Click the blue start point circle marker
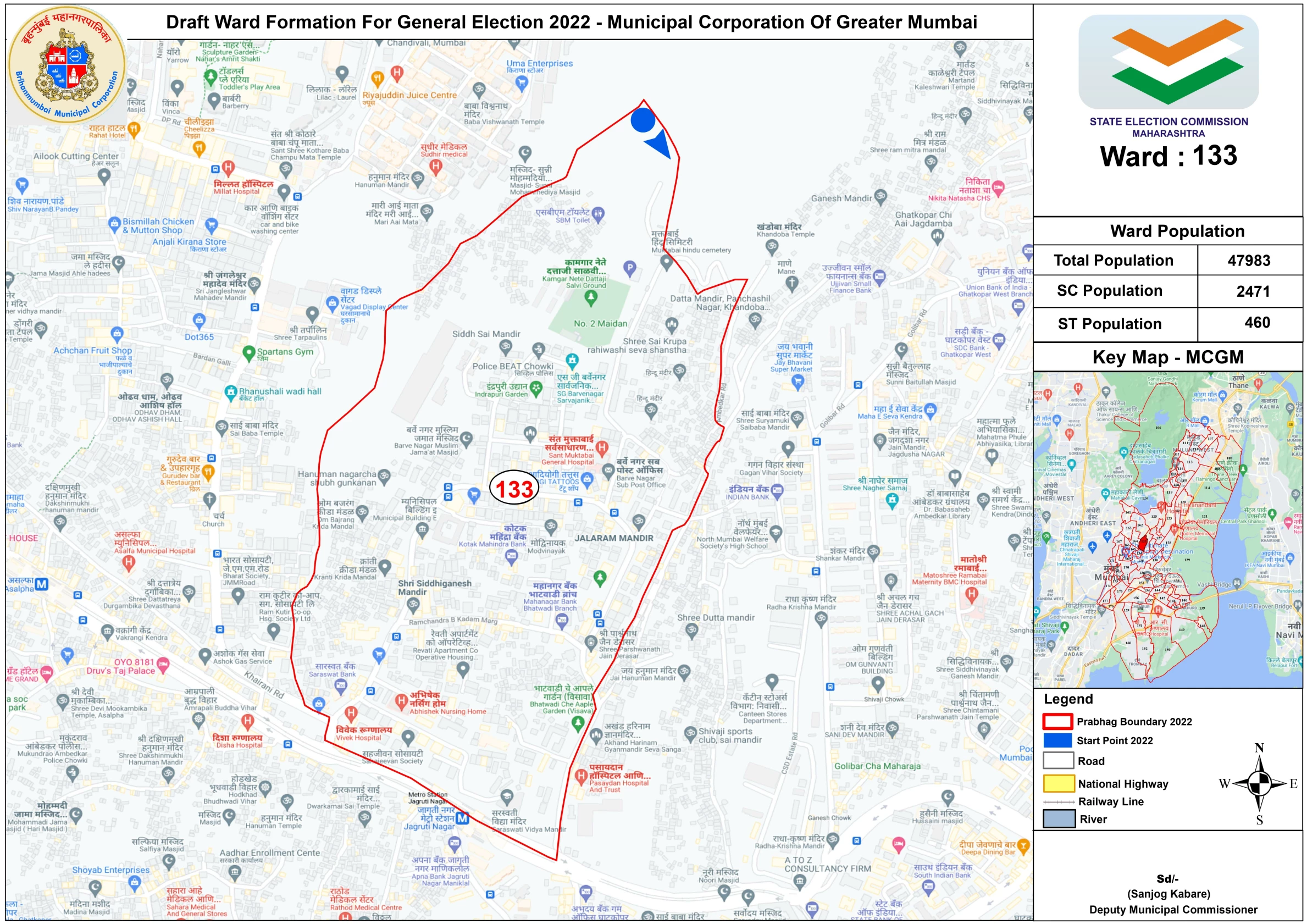This screenshot has width=1307, height=924. coord(643,121)
